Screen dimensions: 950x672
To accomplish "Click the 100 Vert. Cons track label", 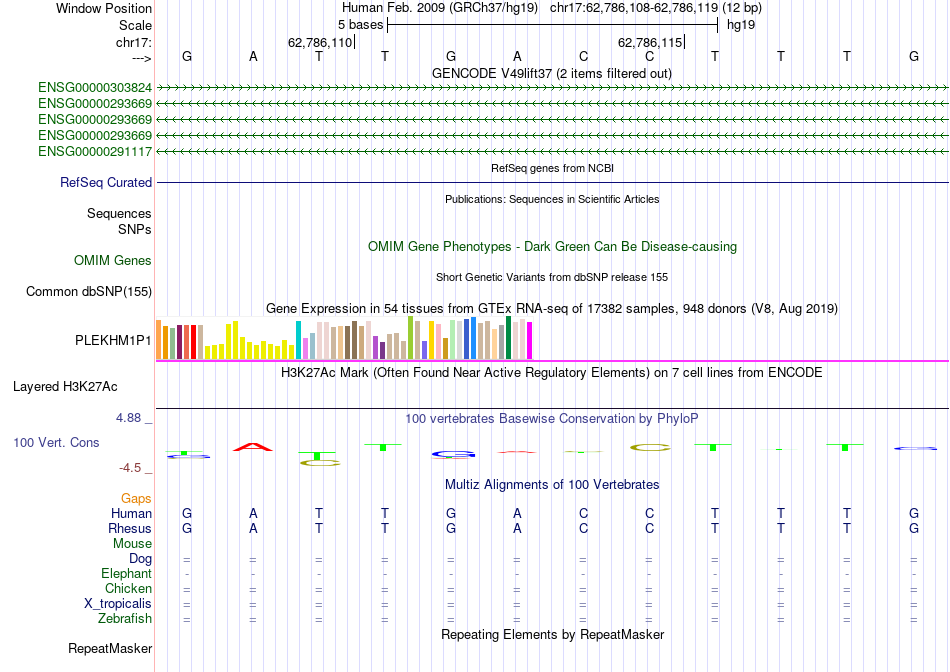I will [56, 442].
